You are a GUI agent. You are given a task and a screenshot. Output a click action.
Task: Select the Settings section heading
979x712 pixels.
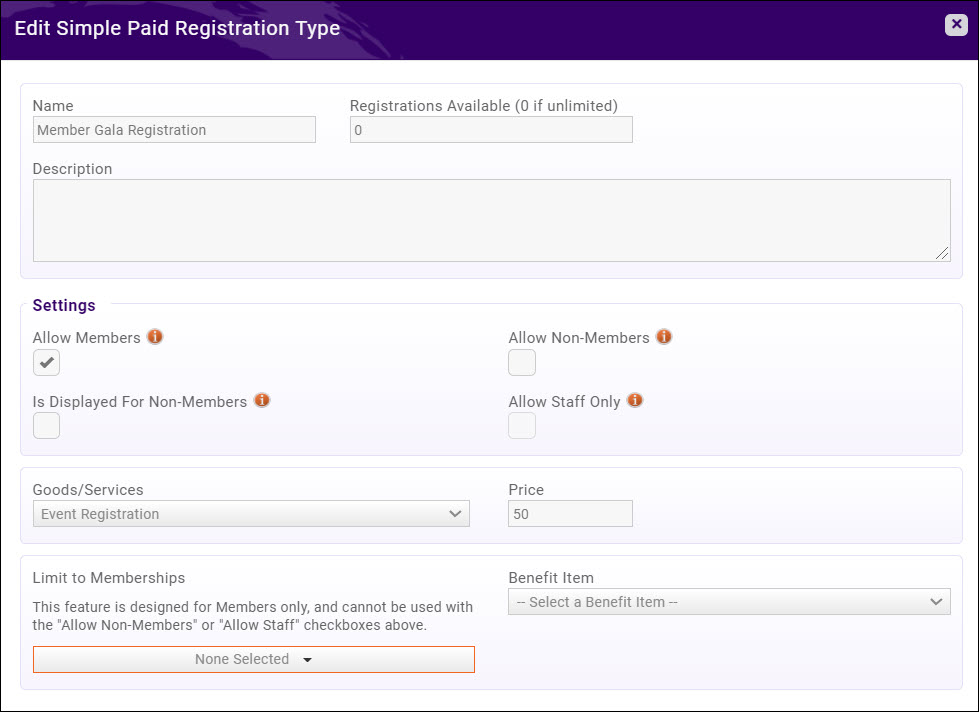coord(64,305)
